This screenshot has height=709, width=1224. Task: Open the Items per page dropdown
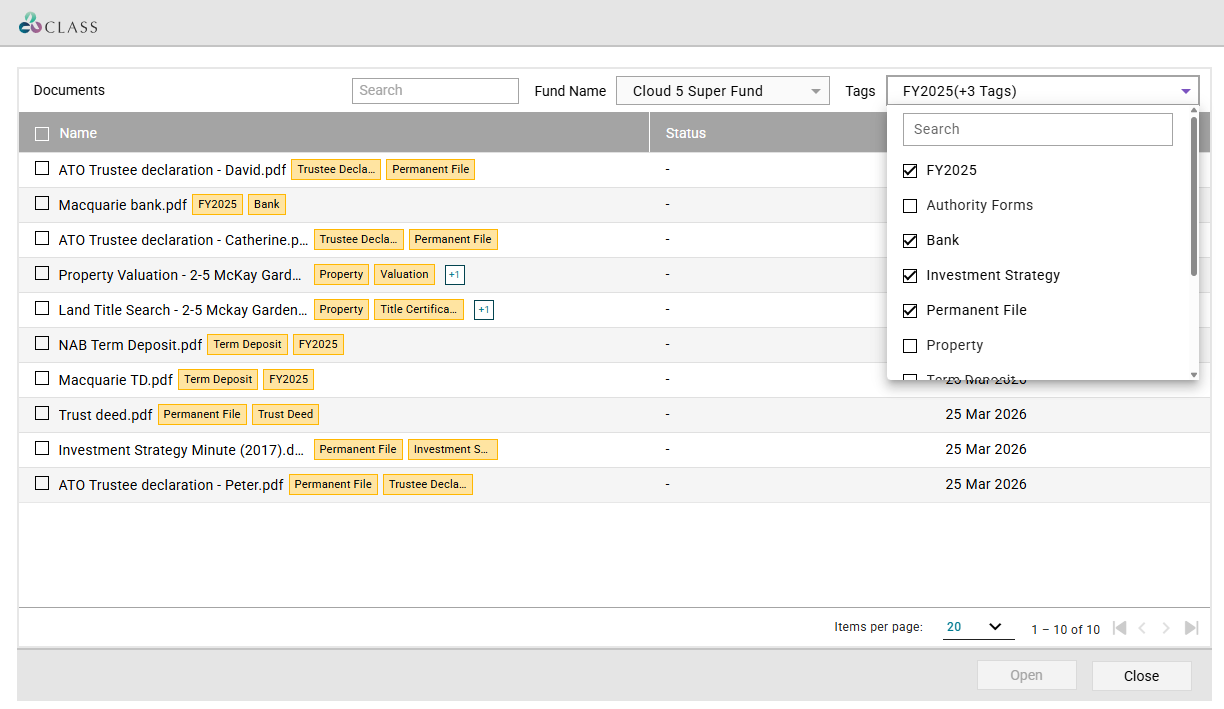[974, 627]
